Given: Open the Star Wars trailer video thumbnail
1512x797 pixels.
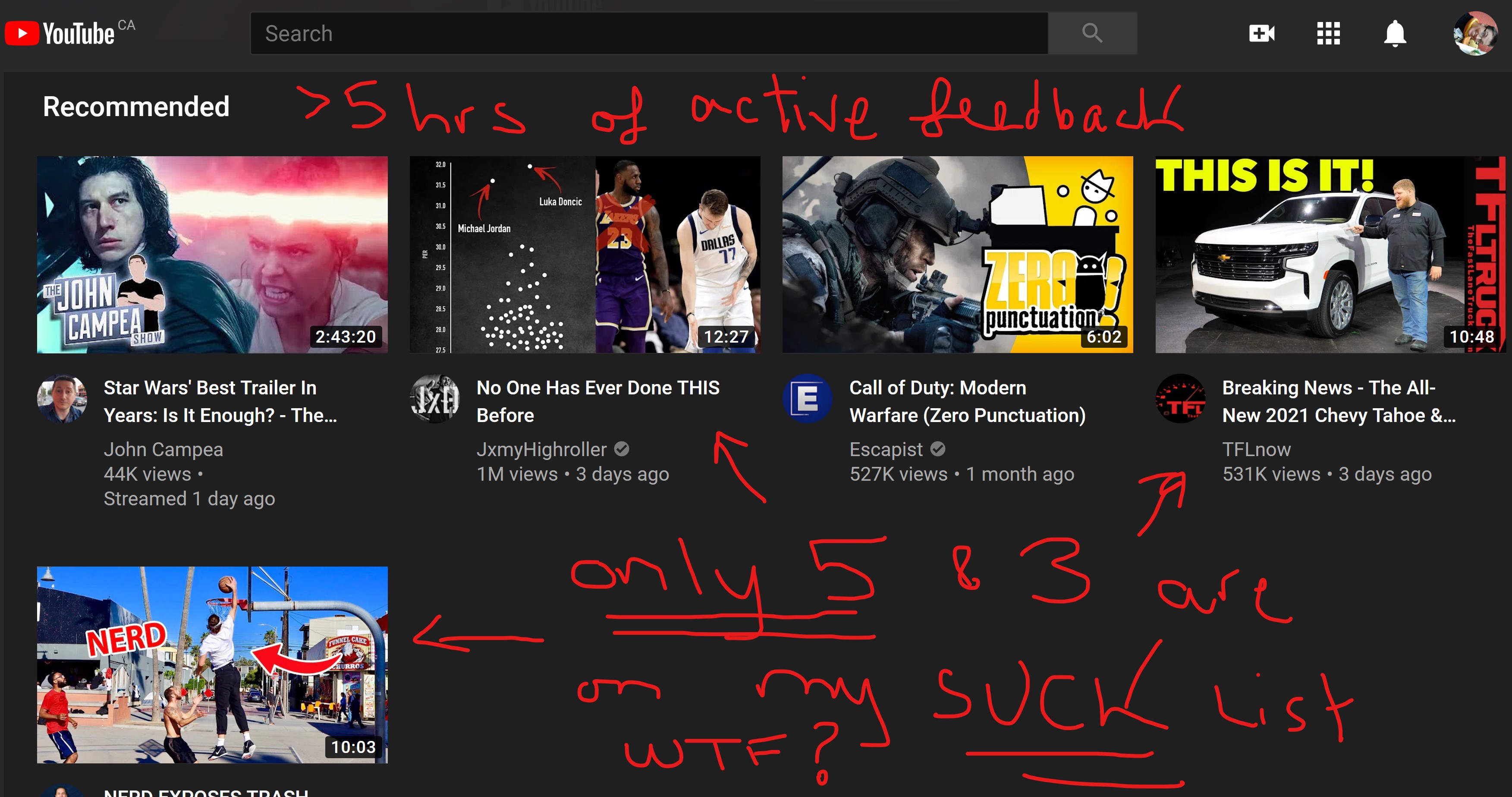Looking at the screenshot, I should coord(213,254).
